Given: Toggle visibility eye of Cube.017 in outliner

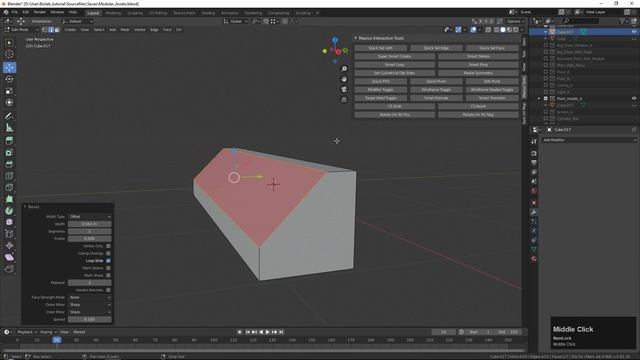Looking at the screenshot, I should pyautogui.click(x=634, y=32).
